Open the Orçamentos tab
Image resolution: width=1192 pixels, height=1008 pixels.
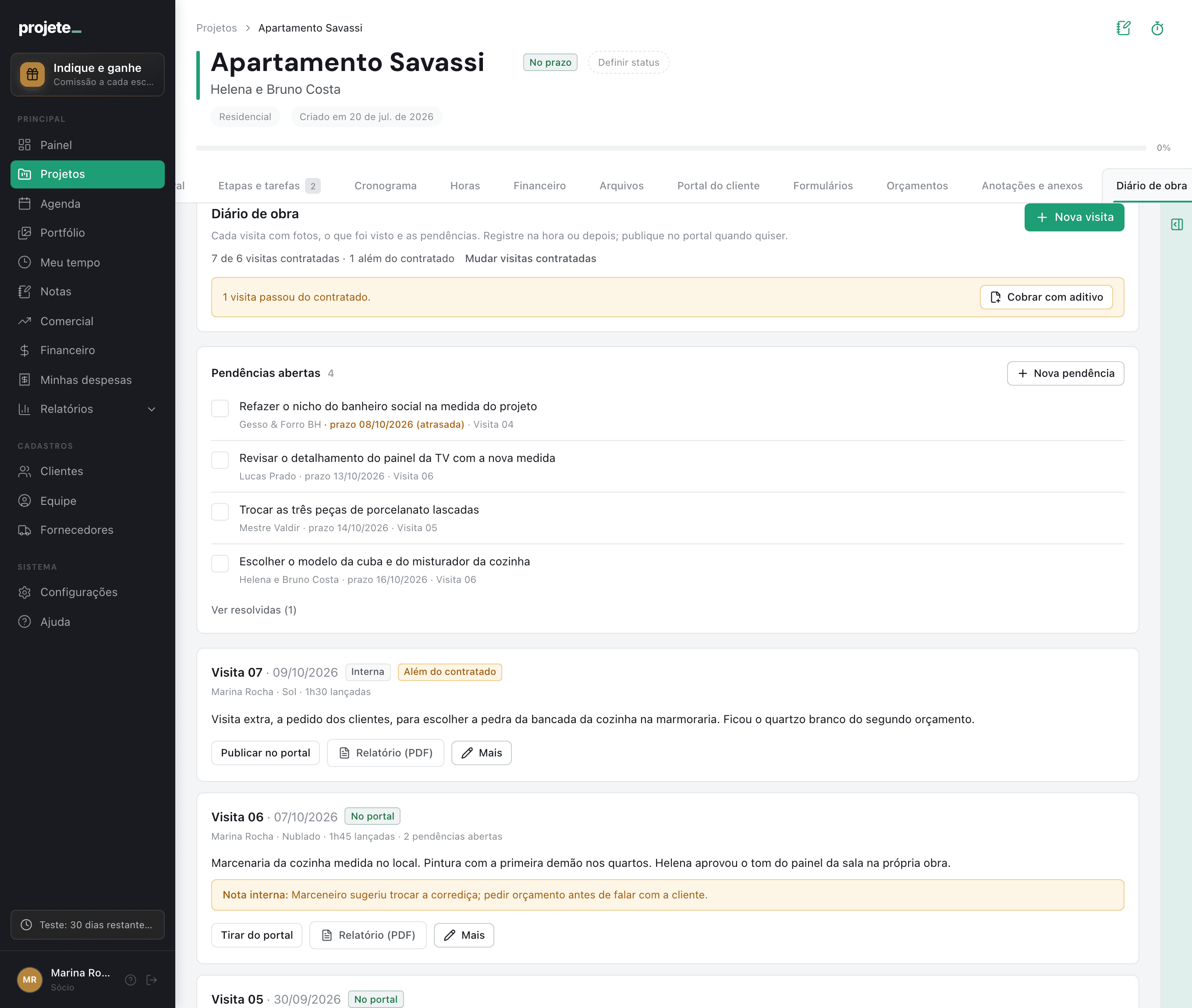tap(917, 186)
